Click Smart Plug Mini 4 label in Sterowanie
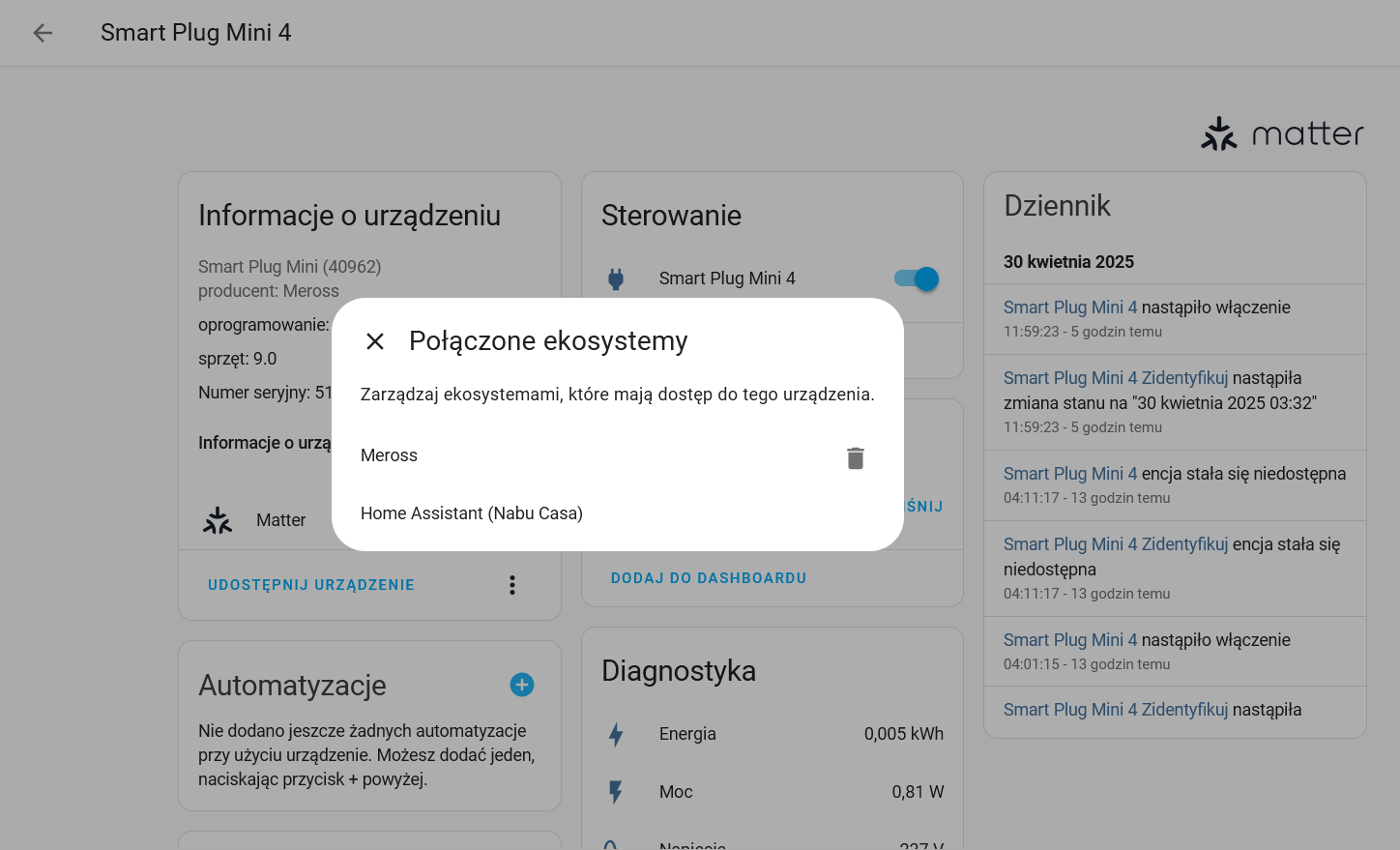 727,278
